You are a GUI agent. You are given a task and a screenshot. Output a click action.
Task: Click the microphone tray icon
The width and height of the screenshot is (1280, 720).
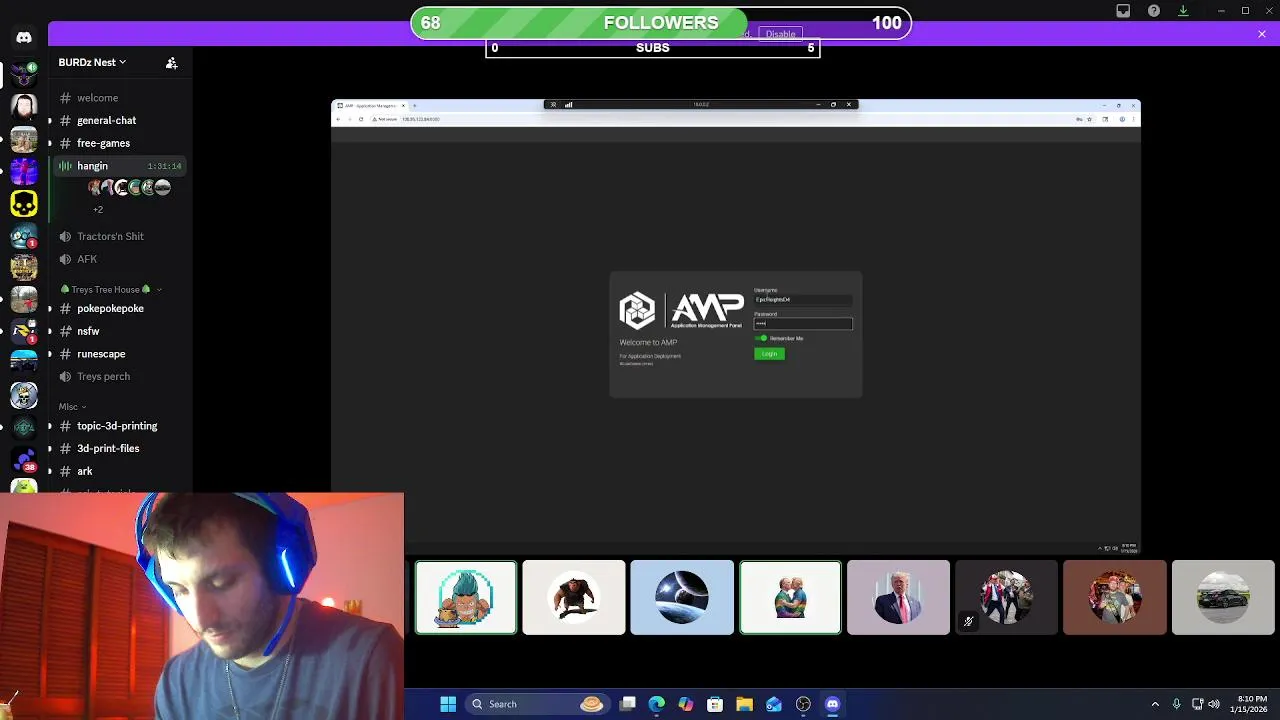coord(1176,704)
